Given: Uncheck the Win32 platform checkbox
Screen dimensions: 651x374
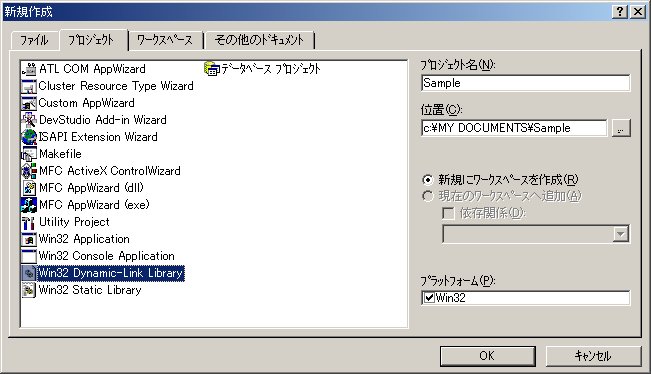Looking at the screenshot, I should (x=429, y=298).
